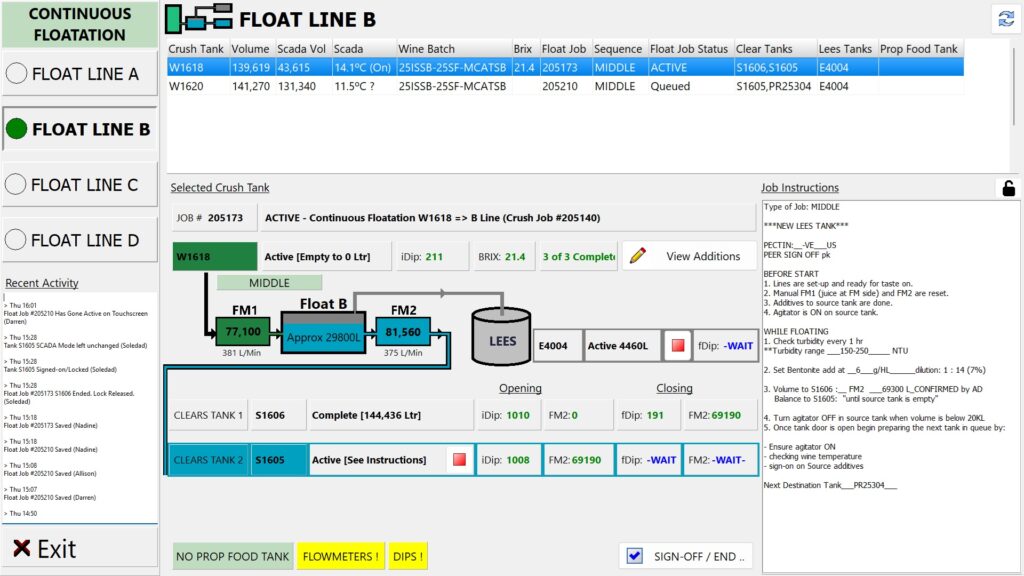
Task: Click the NO PROP FOOD TANK button
Action: click(232, 556)
